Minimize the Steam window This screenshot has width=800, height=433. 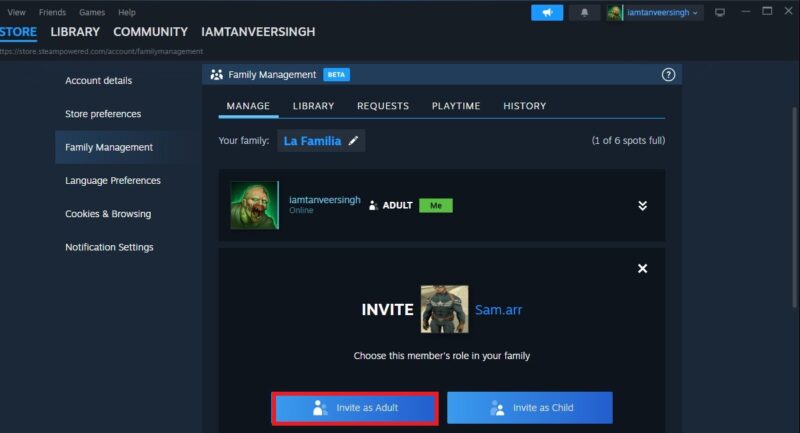point(745,11)
